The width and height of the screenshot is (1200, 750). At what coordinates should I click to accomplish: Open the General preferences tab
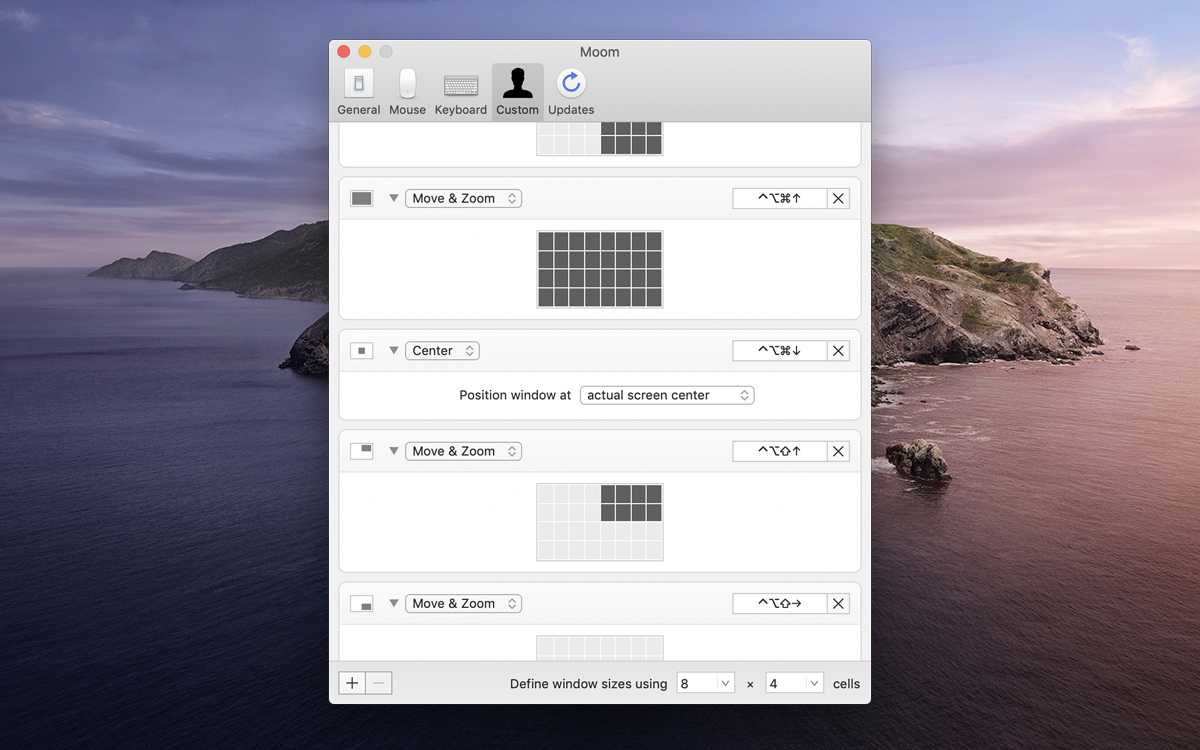(358, 93)
